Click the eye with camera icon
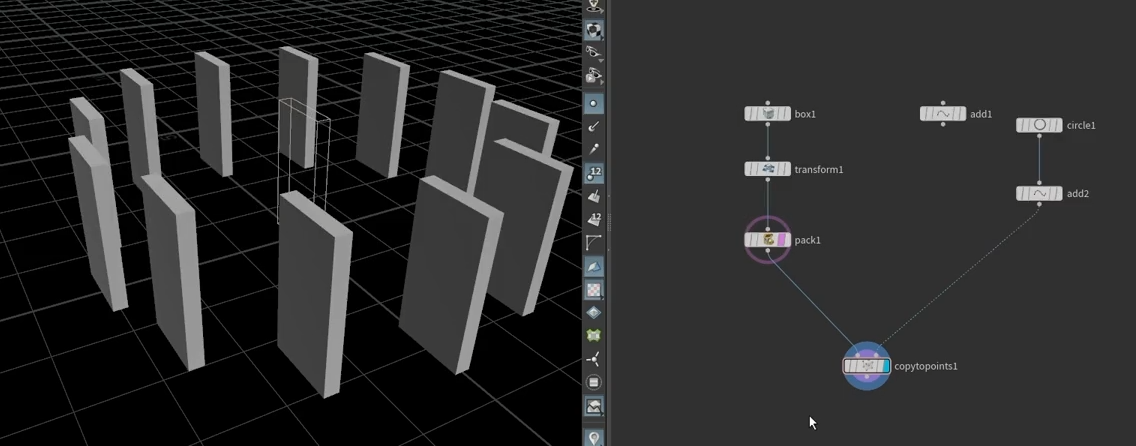Screen dimensions: 1136x446 (x=593, y=76)
